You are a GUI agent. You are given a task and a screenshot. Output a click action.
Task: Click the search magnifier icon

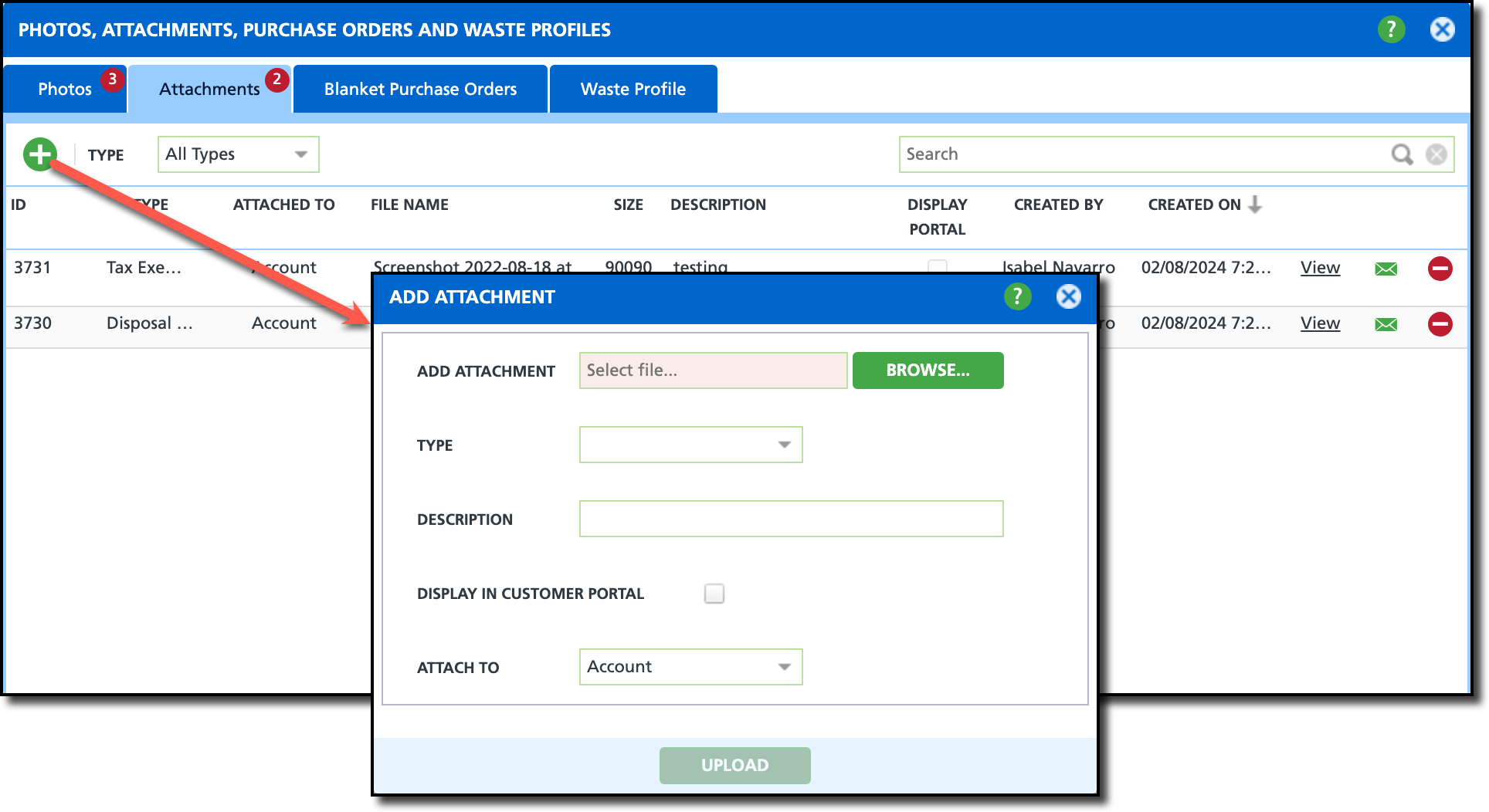click(1402, 154)
